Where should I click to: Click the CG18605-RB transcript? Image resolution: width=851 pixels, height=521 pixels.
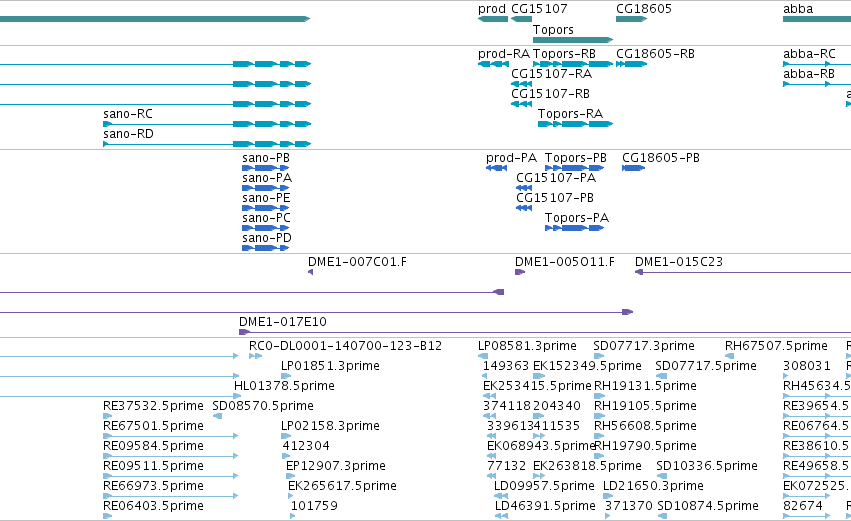(631, 64)
